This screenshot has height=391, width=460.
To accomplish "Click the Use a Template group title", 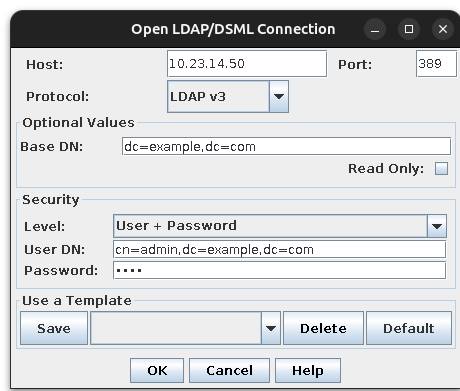I will point(77,301).
